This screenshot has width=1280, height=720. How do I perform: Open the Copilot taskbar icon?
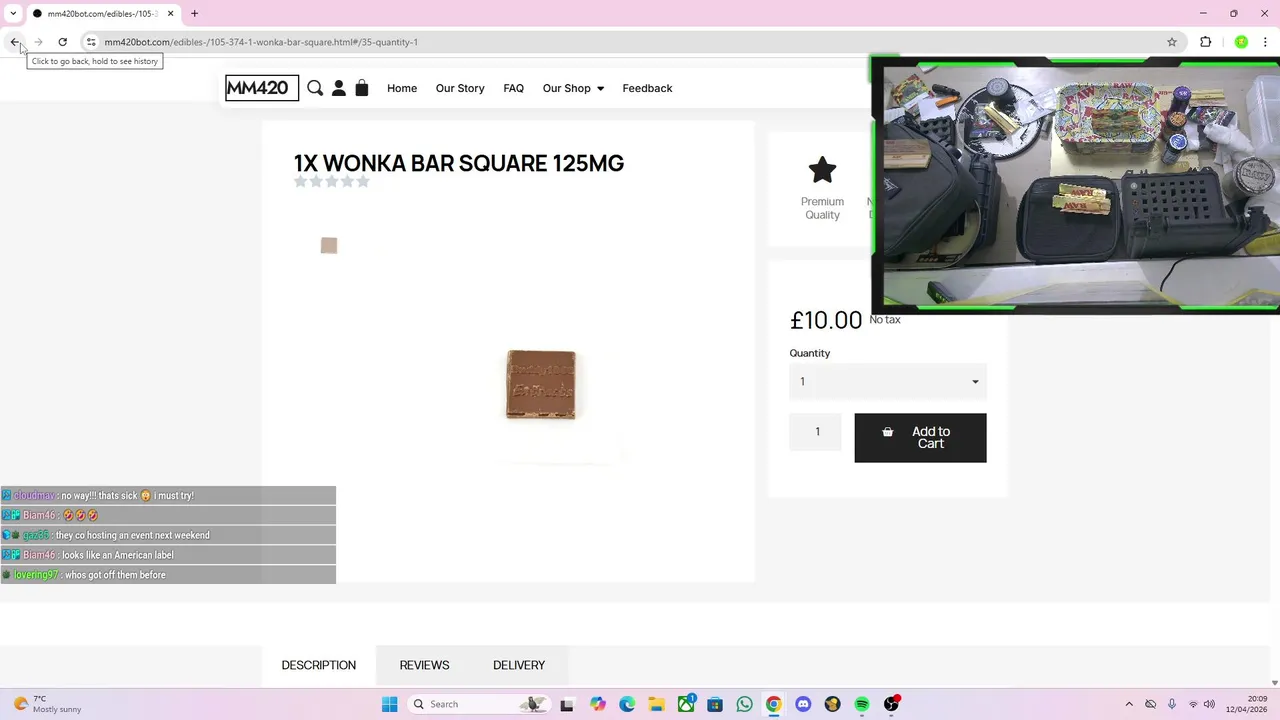click(598, 704)
